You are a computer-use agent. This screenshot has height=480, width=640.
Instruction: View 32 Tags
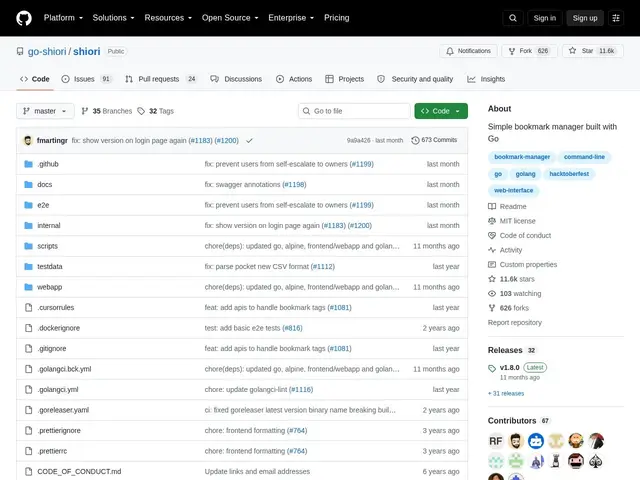pos(156,111)
